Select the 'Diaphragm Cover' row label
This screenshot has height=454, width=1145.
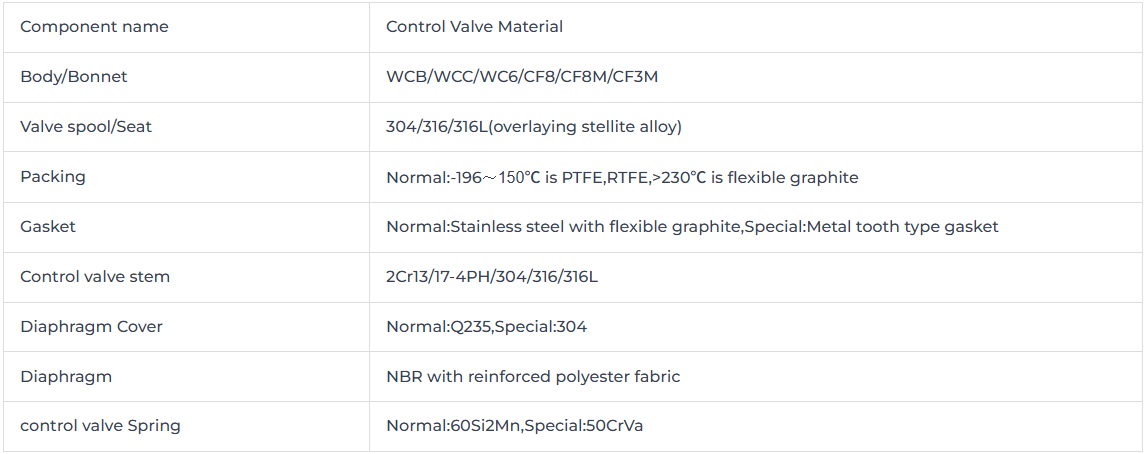(x=186, y=326)
